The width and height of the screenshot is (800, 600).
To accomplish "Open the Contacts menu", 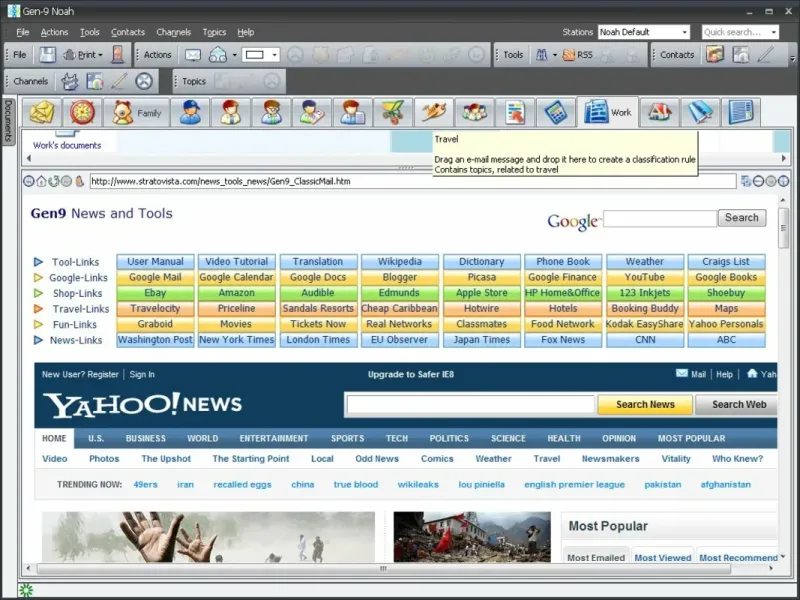I will coord(128,32).
